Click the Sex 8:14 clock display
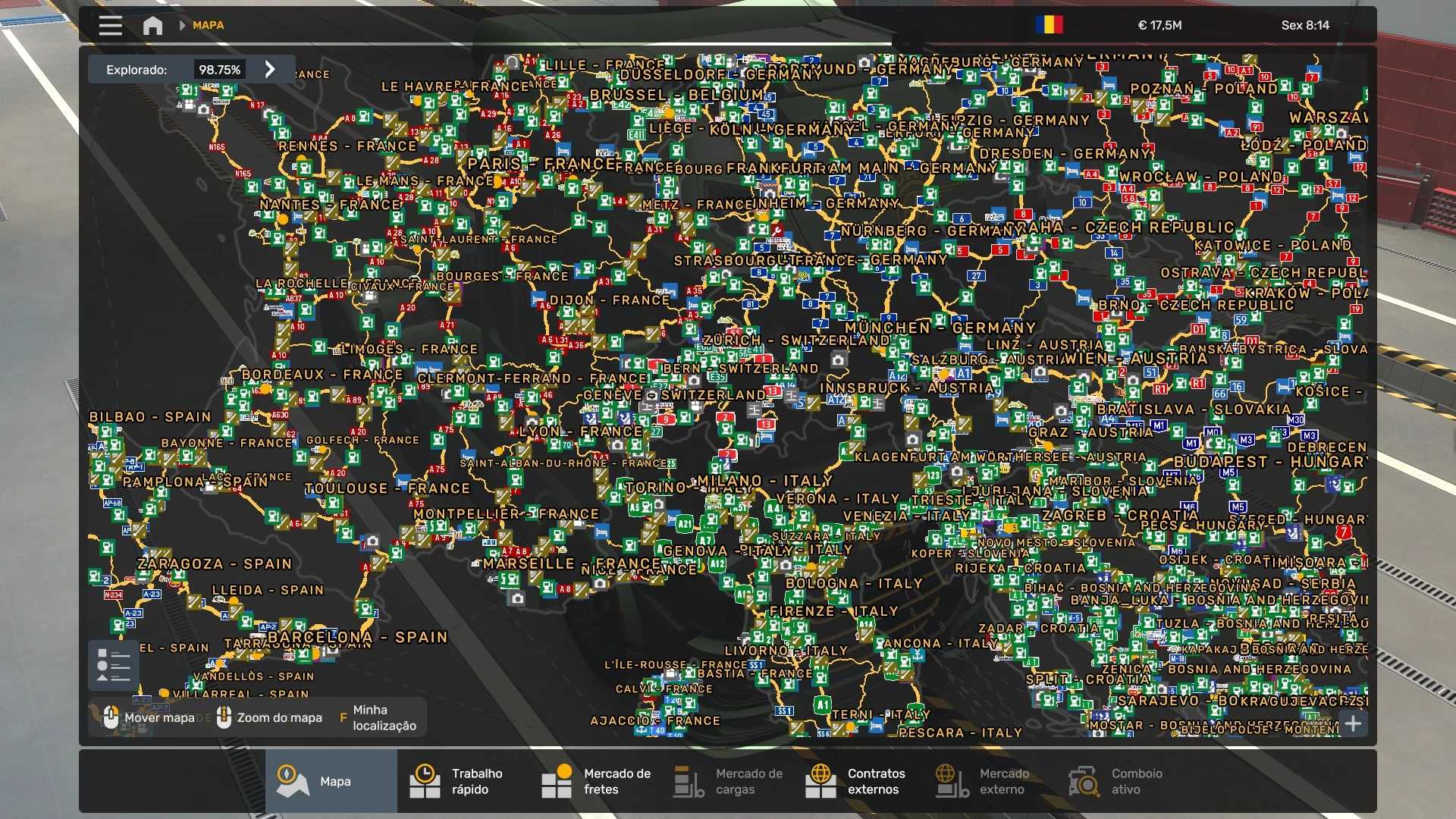The image size is (1456, 819). [x=1305, y=25]
